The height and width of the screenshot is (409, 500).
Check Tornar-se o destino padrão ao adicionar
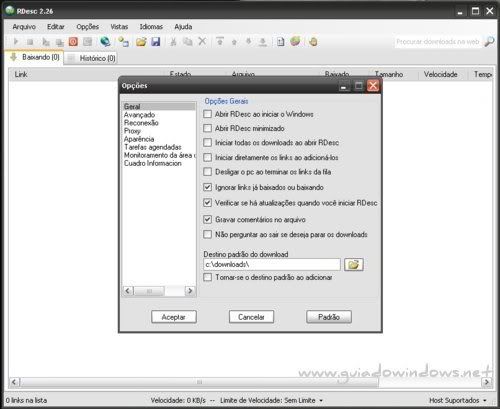pos(207,277)
